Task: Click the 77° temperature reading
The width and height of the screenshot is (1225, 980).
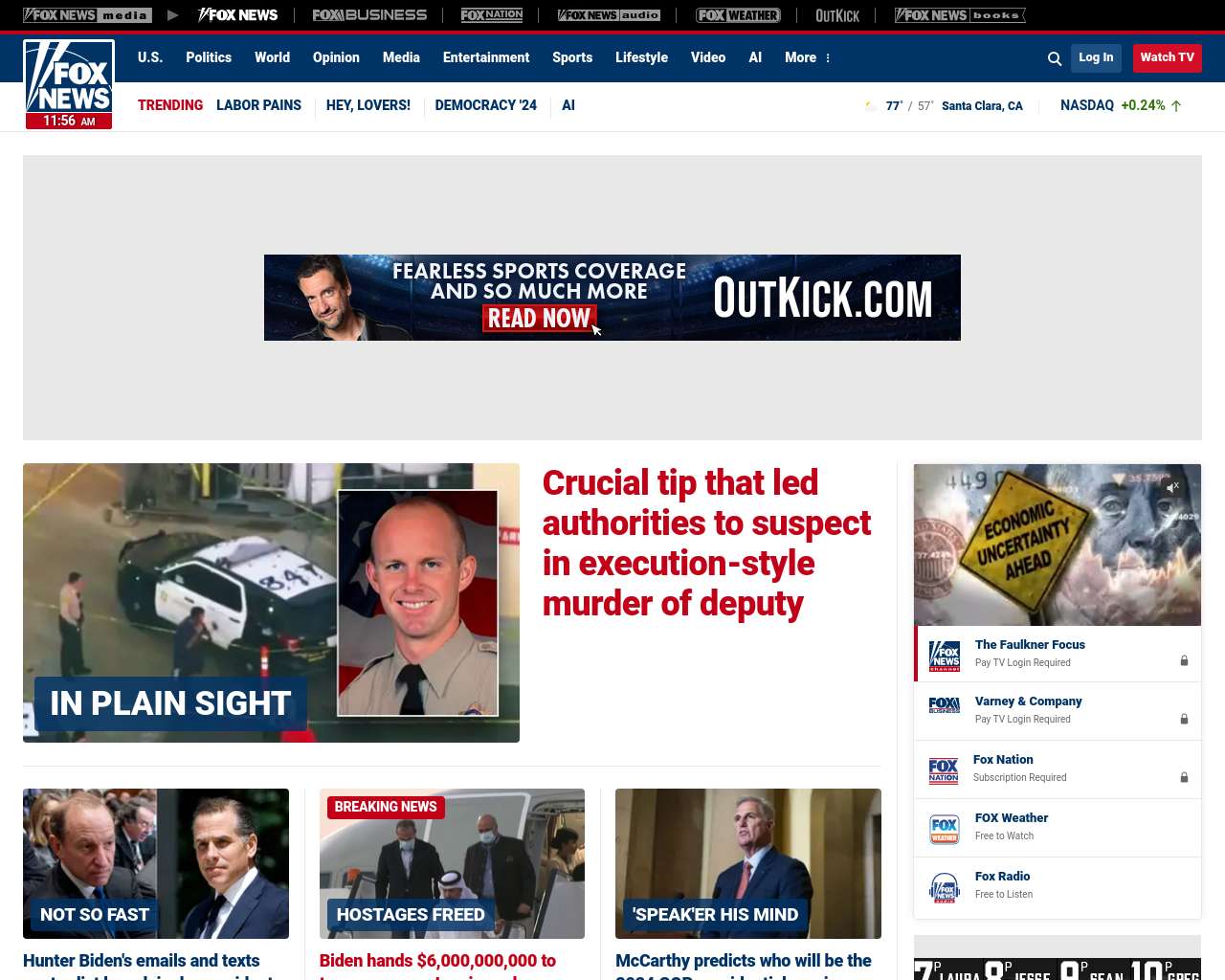Action: coord(894,106)
